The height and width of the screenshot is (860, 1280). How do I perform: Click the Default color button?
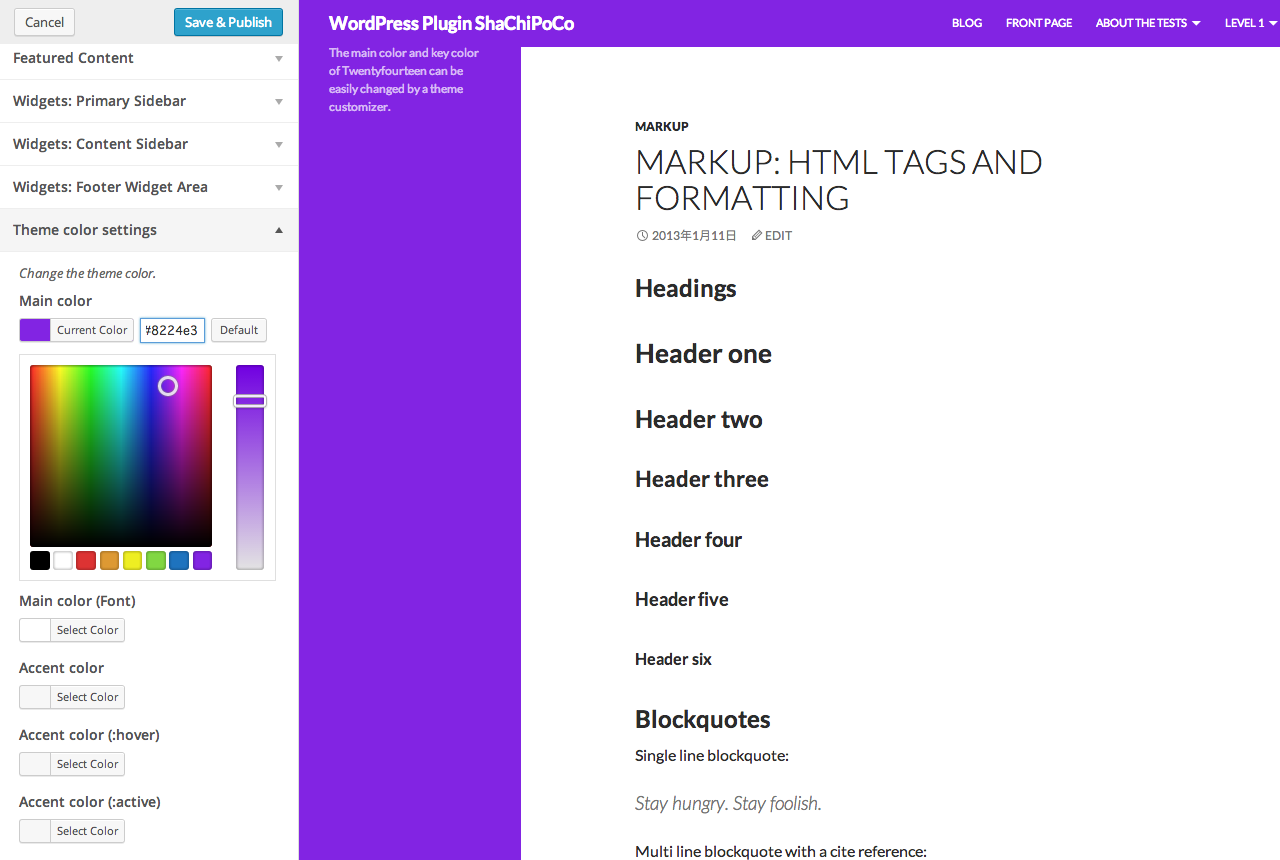pos(239,330)
